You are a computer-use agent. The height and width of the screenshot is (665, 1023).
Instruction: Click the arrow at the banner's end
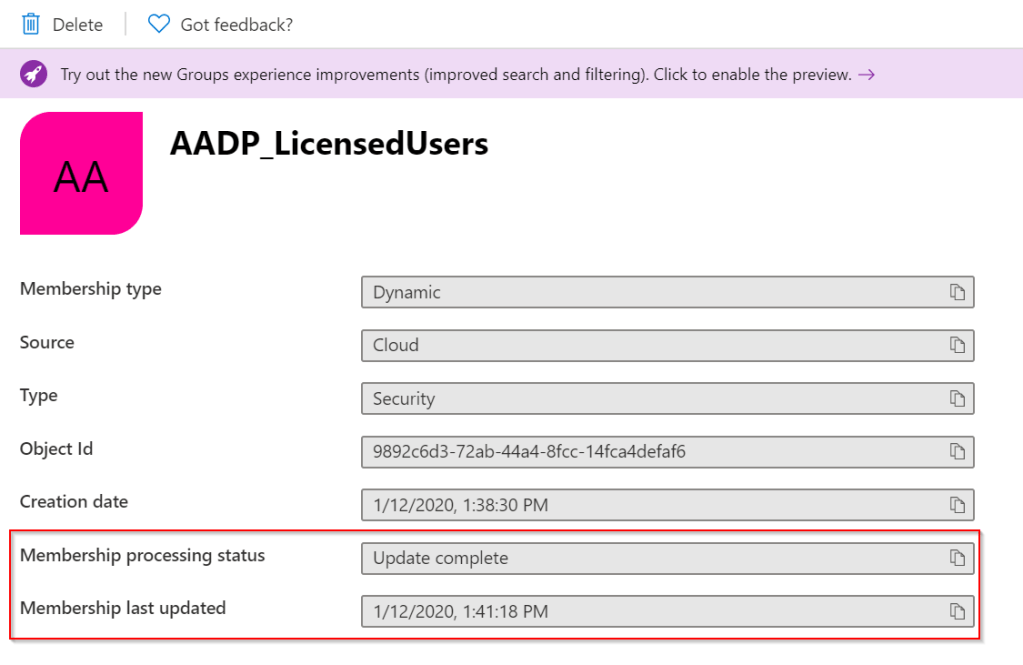tap(866, 75)
